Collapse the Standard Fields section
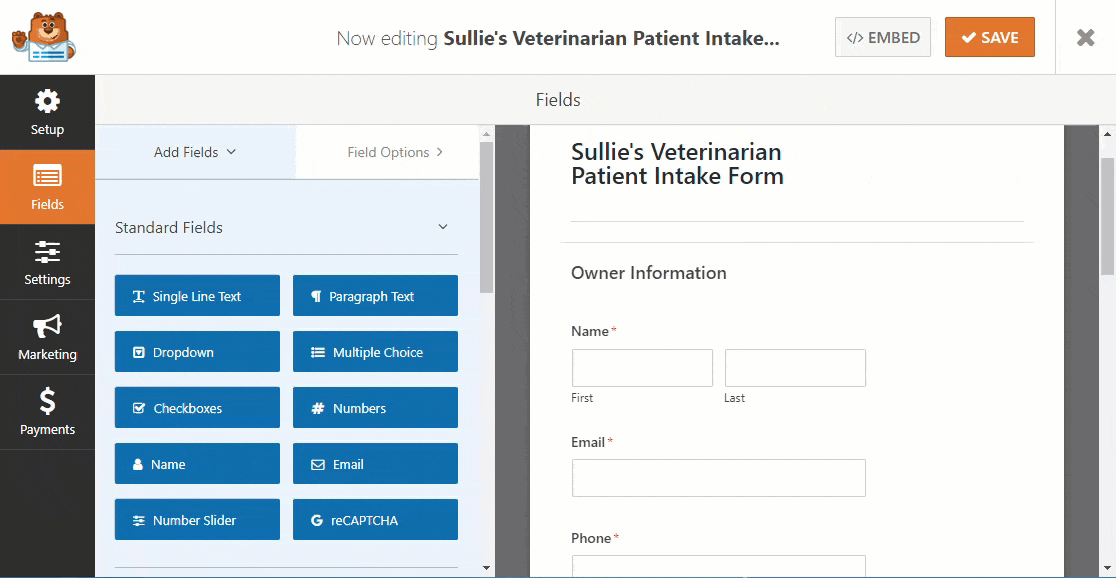The height and width of the screenshot is (578, 1116). (x=443, y=227)
